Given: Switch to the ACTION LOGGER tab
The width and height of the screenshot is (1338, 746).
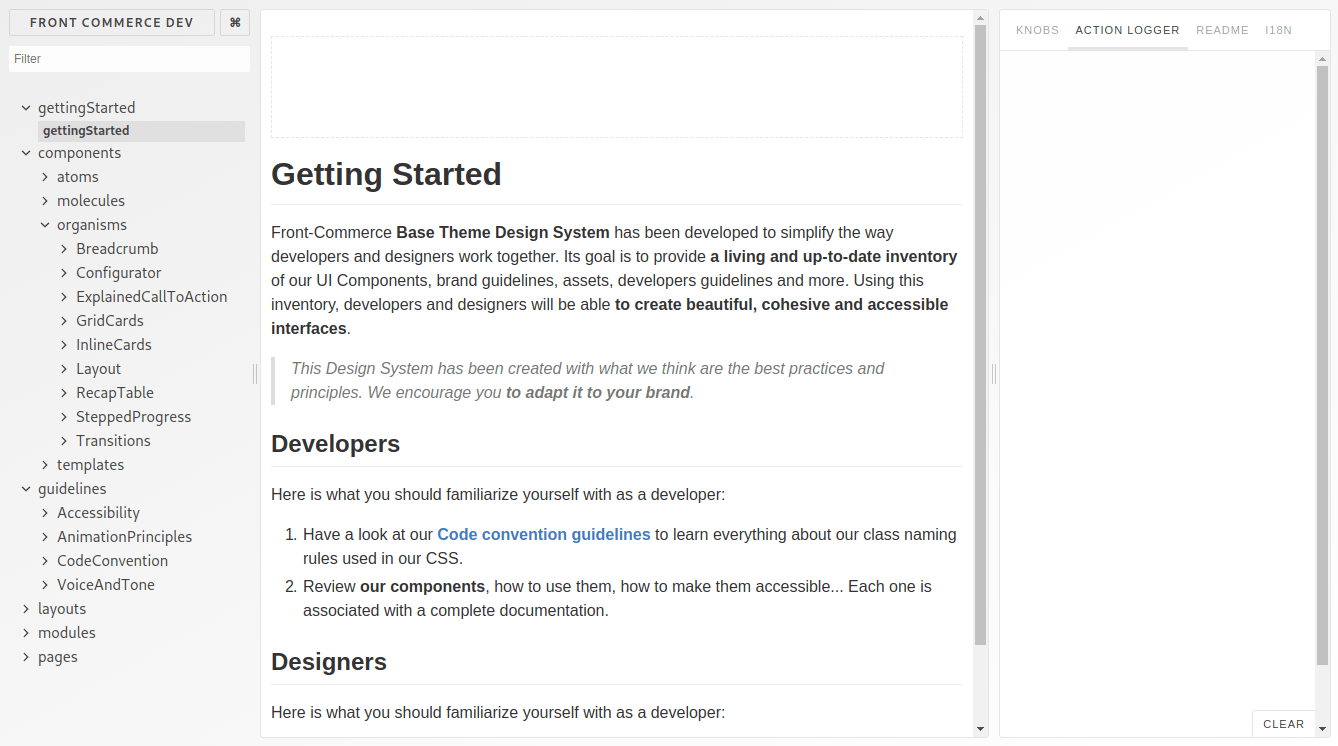Looking at the screenshot, I should (x=1127, y=30).
